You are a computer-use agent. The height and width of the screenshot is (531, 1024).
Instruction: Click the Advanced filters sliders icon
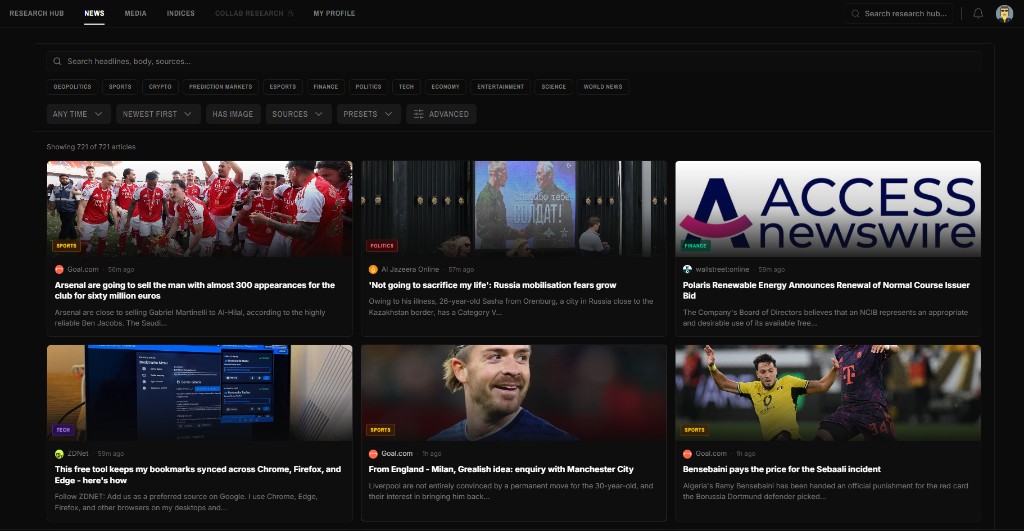click(x=419, y=114)
